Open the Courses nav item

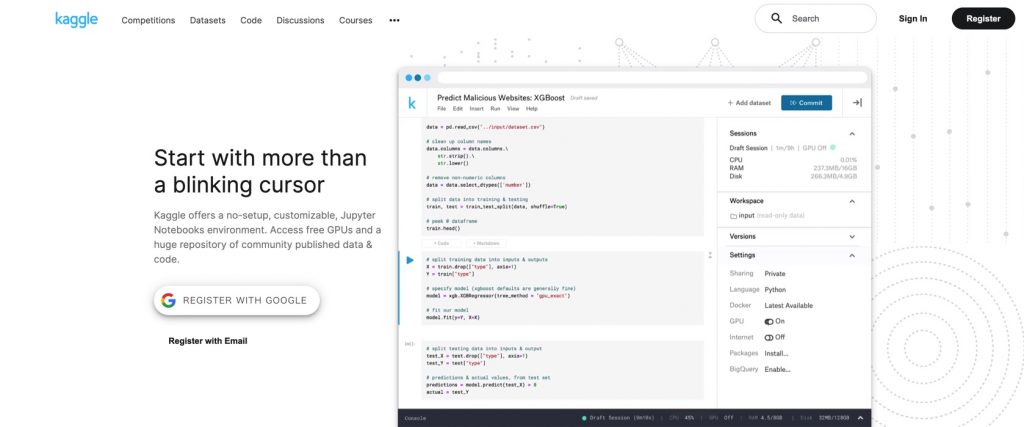(355, 20)
